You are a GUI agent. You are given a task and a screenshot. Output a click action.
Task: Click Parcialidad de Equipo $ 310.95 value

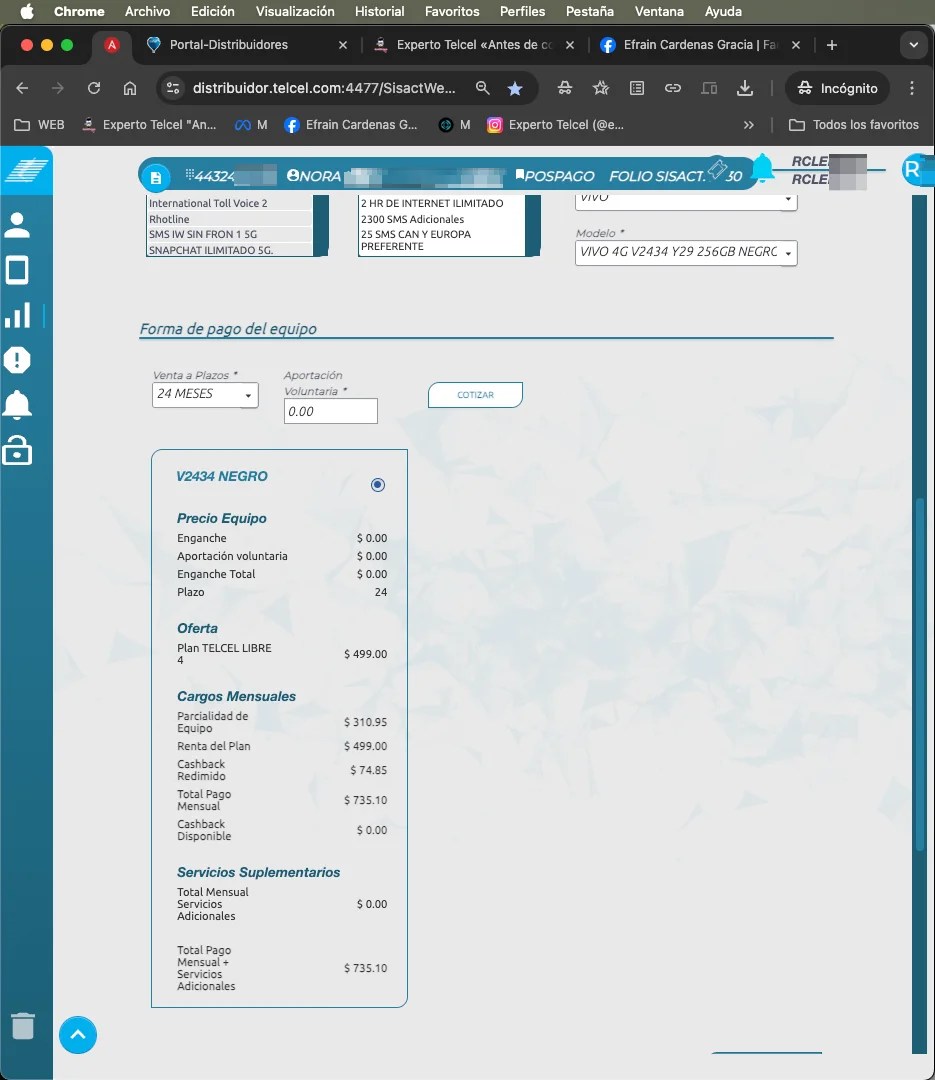pos(365,722)
